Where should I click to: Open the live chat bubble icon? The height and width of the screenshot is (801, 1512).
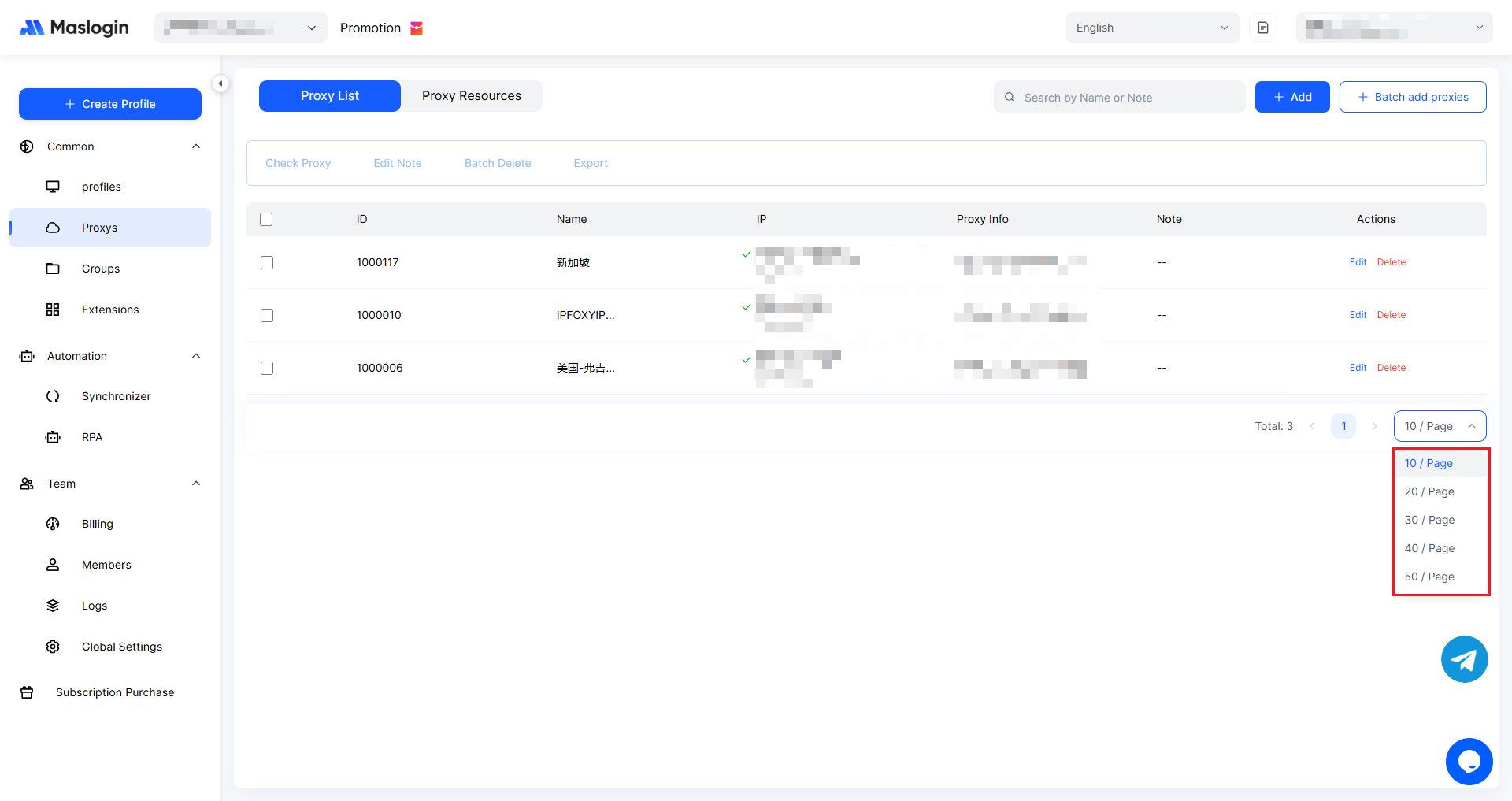tap(1469, 762)
